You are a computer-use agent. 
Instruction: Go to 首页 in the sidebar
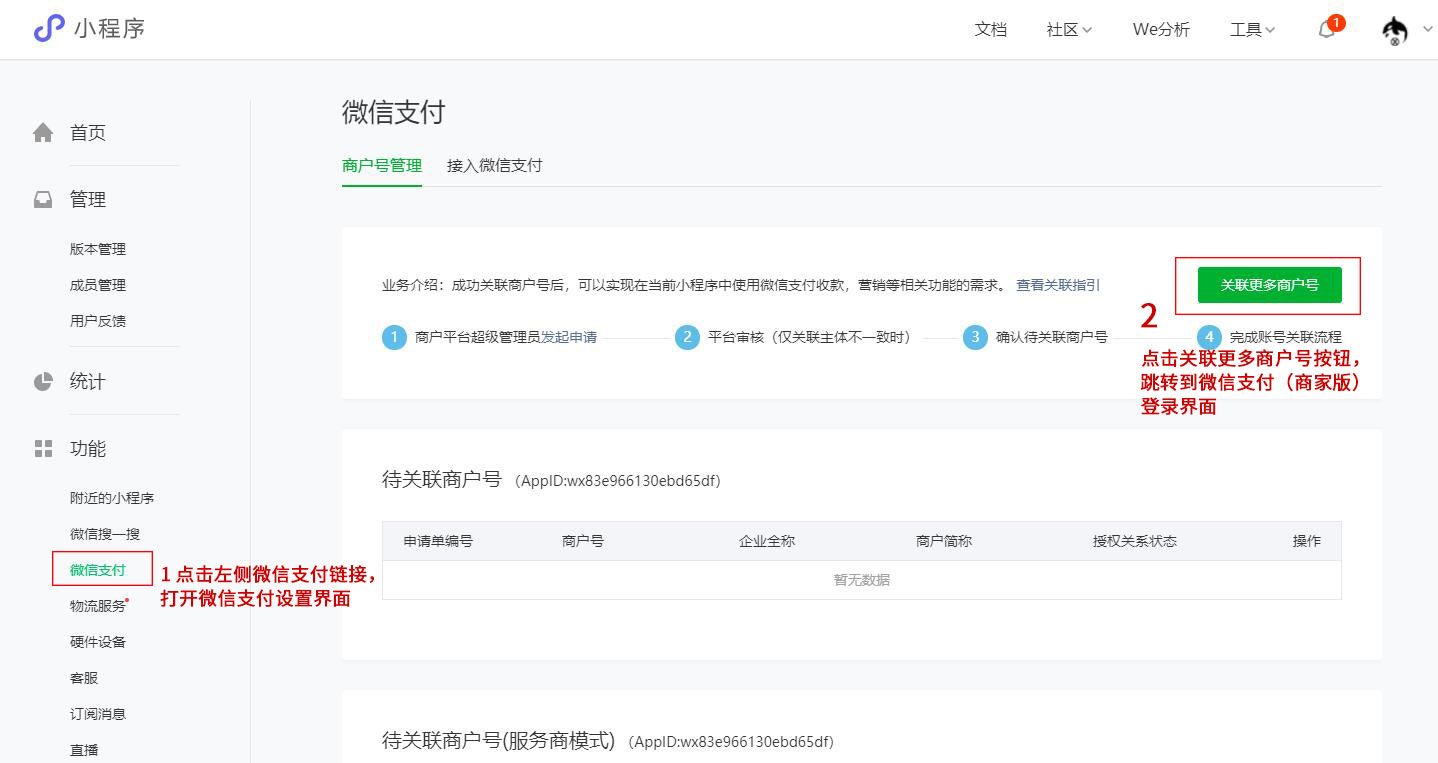point(88,133)
